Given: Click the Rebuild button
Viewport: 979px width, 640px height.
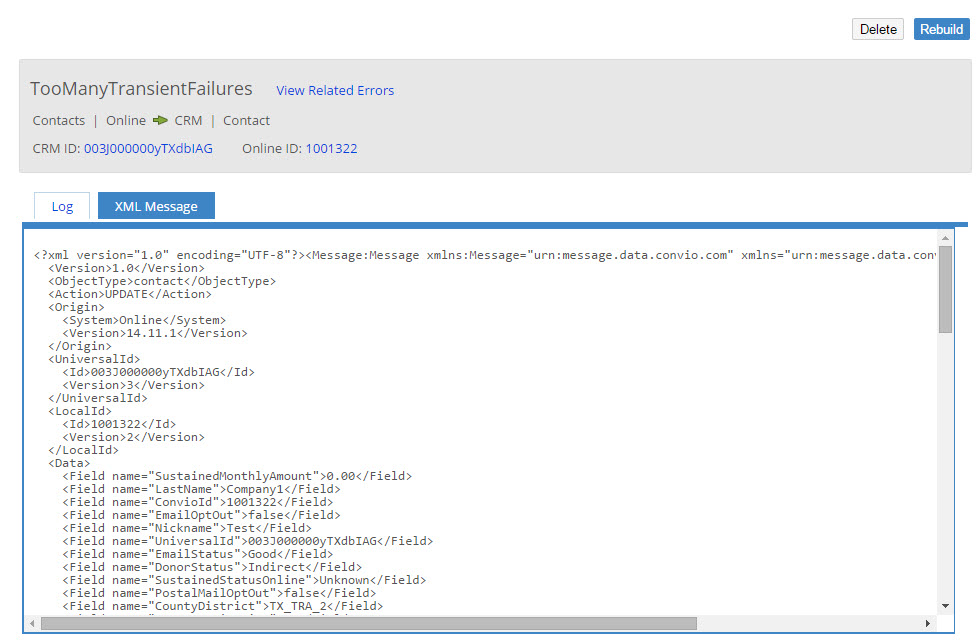Looking at the screenshot, I should coord(942,29).
